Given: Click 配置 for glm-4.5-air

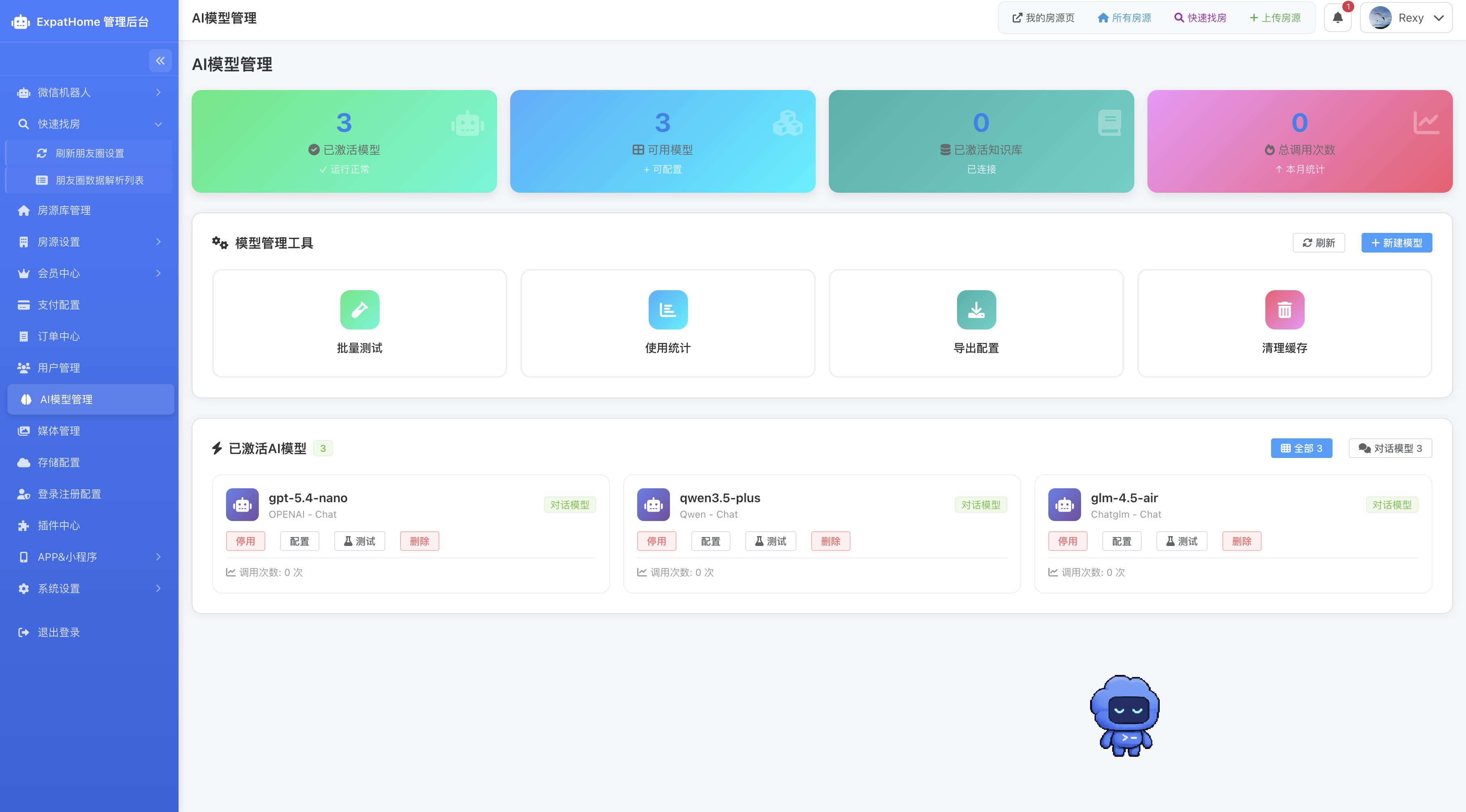Looking at the screenshot, I should coord(1121,541).
